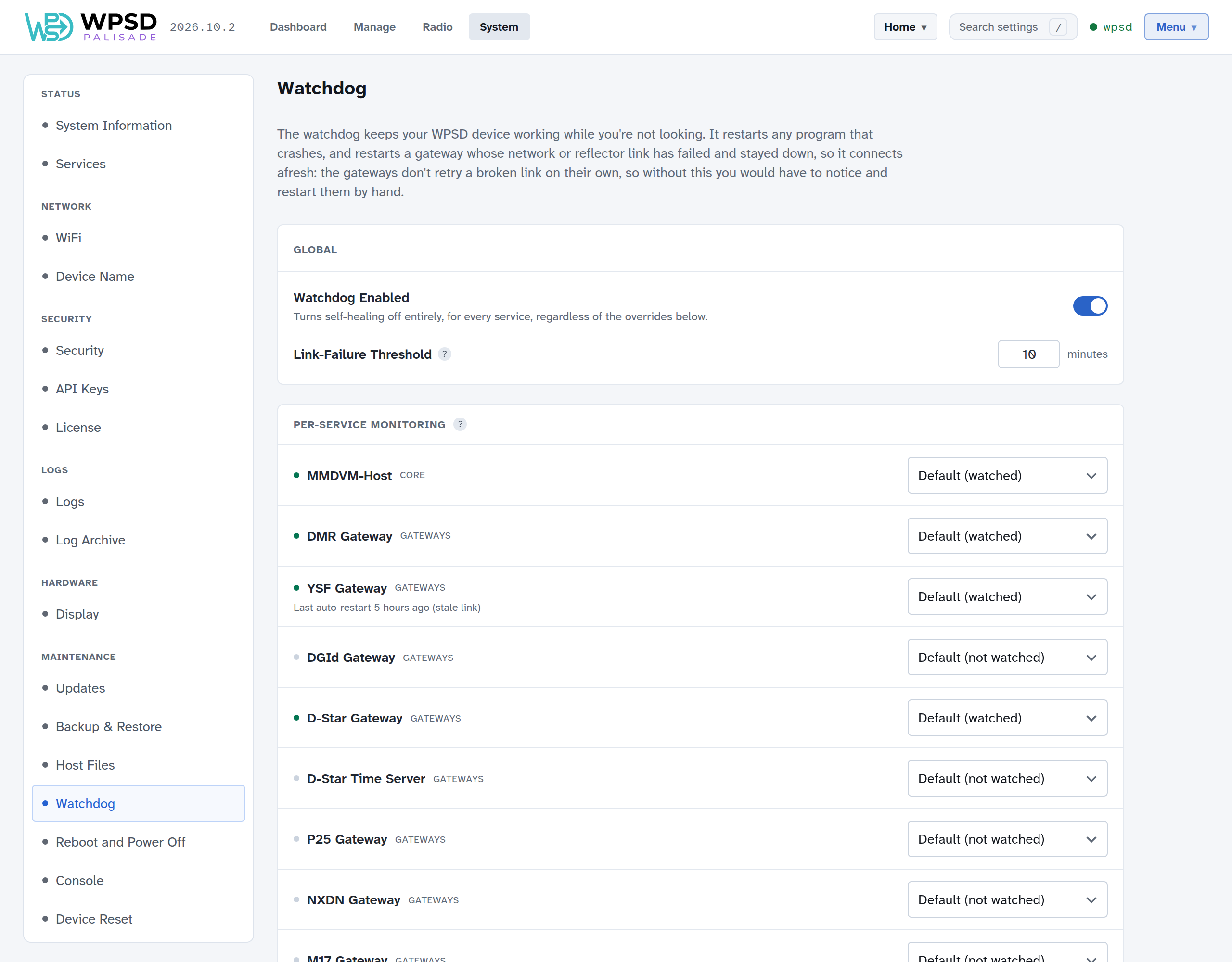Screen dimensions: 1232x962
Task: Click the DGId Gateway grey status dot
Action: pyautogui.click(x=296, y=657)
